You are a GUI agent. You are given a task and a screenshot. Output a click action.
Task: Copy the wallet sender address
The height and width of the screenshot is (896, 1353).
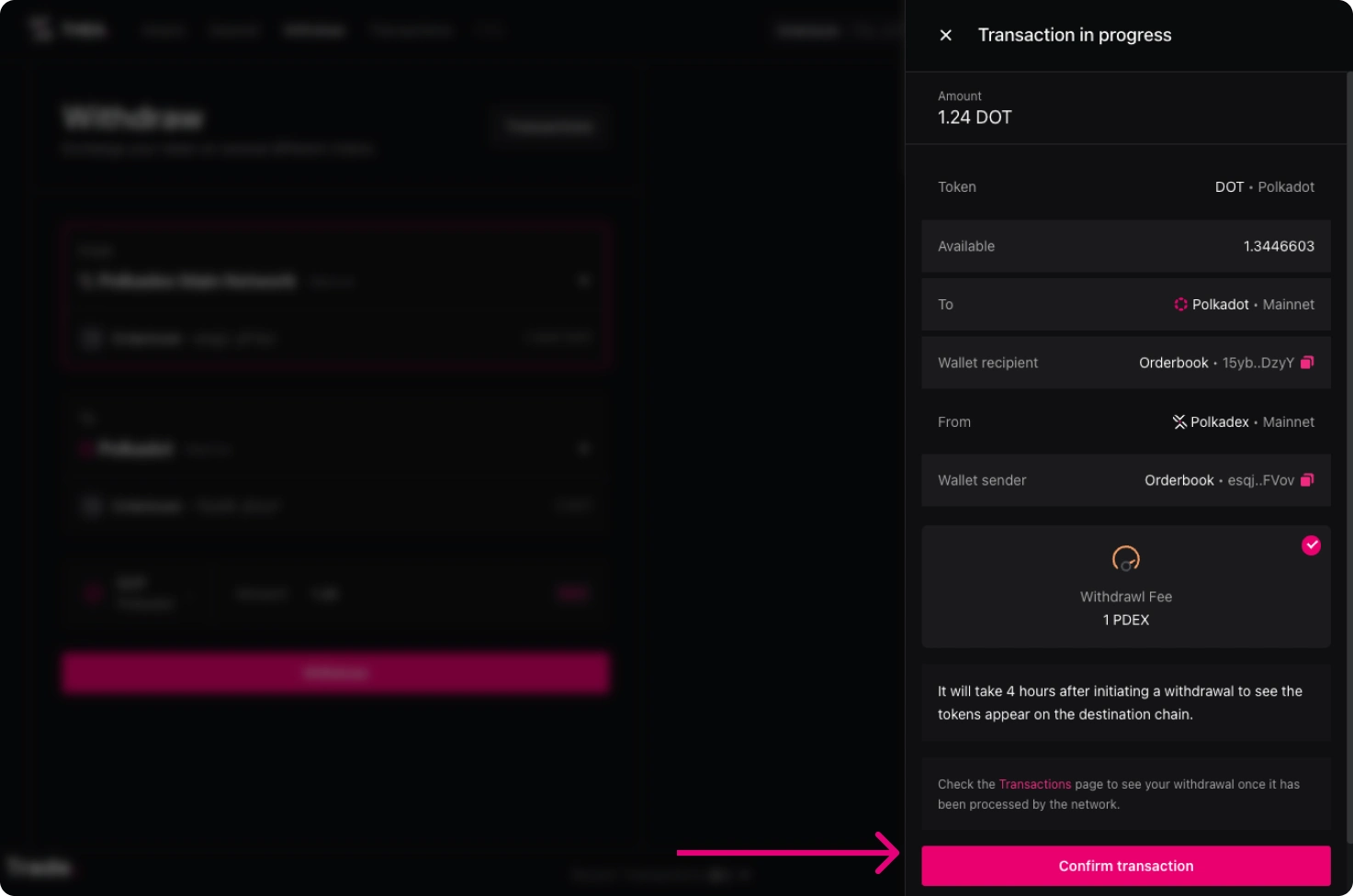point(1307,480)
